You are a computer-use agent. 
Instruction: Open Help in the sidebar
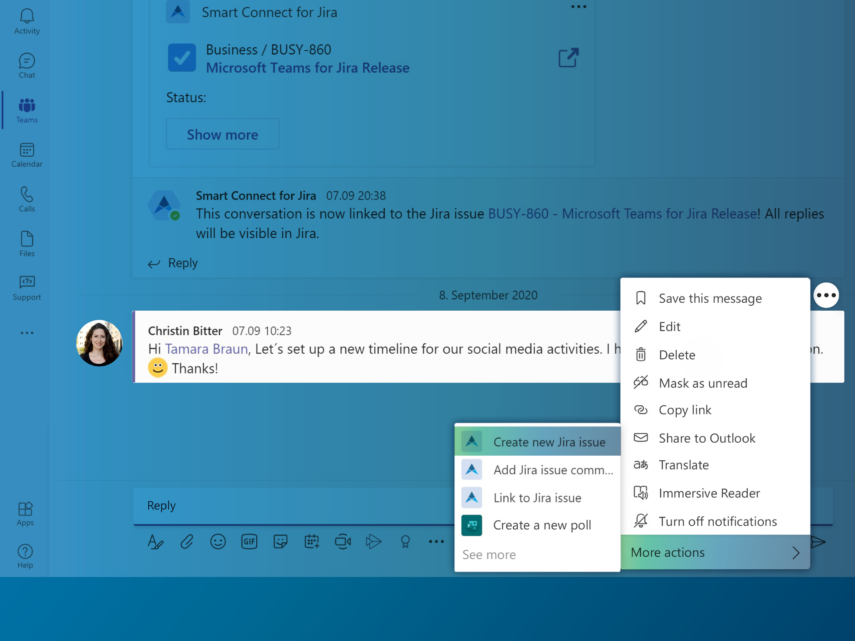[25, 557]
